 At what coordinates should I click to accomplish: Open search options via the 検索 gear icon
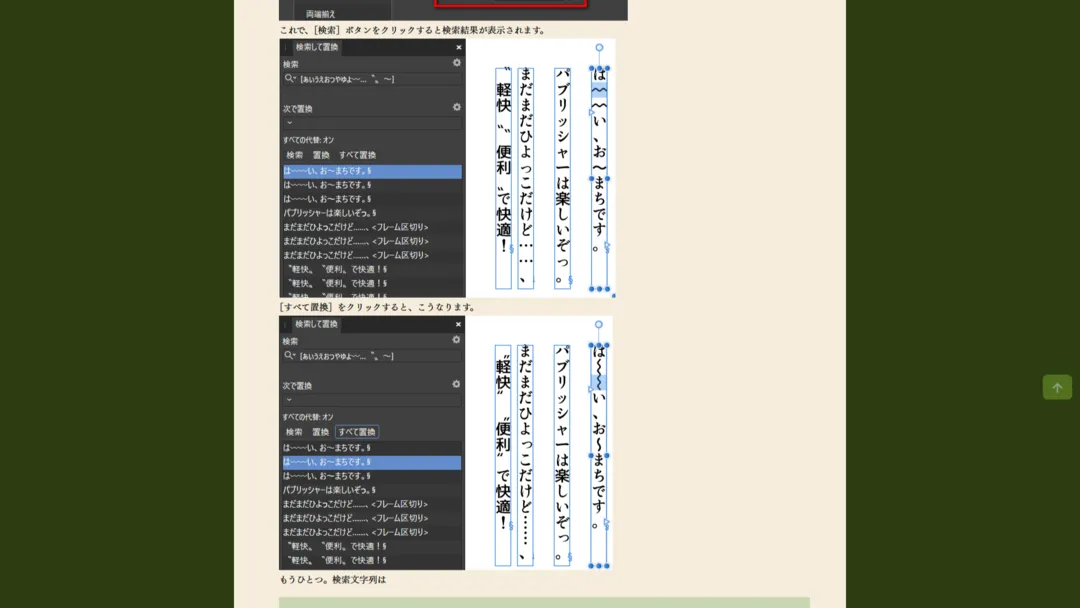click(456, 62)
